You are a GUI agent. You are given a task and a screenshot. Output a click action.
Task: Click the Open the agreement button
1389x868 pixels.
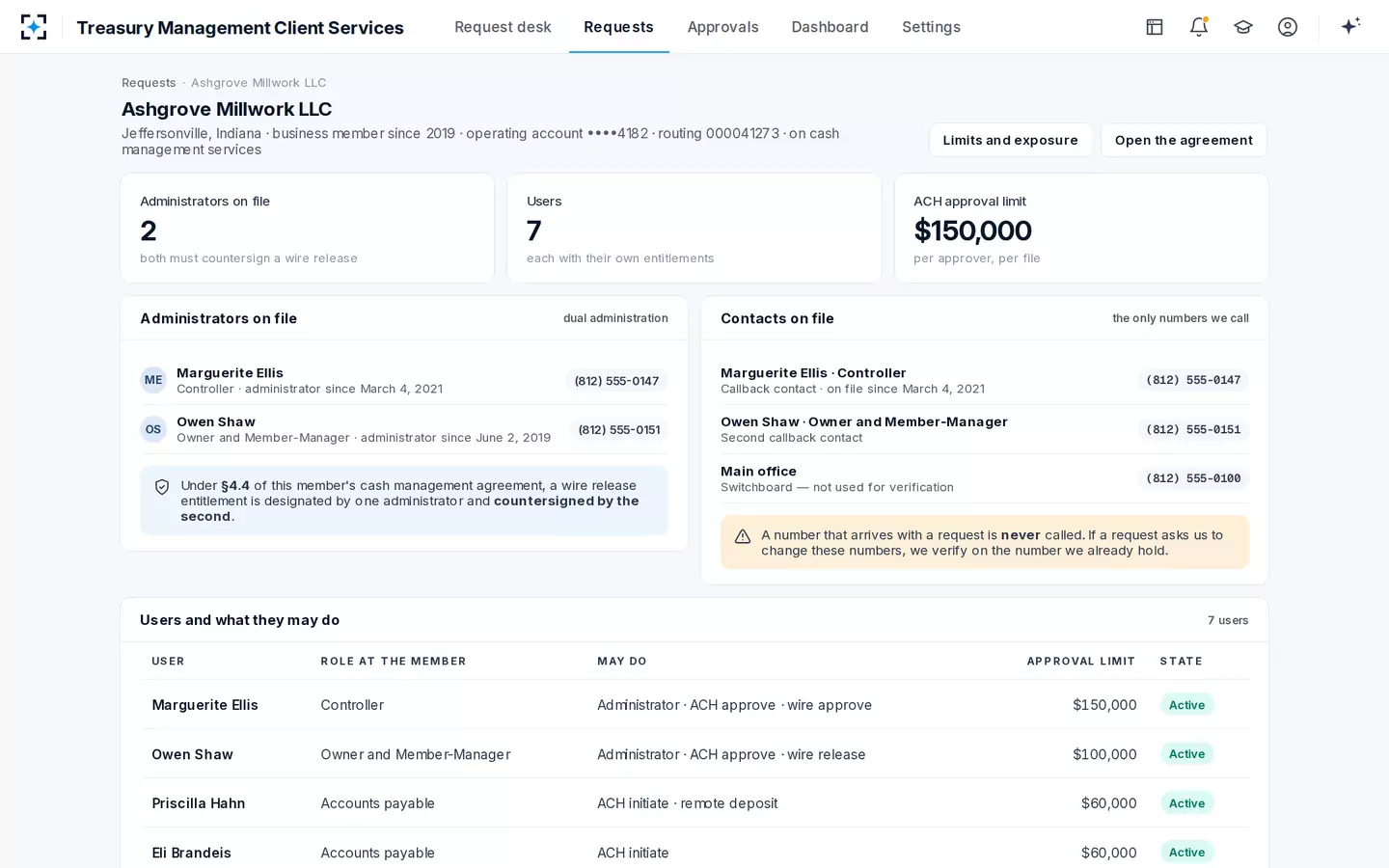[x=1184, y=140]
